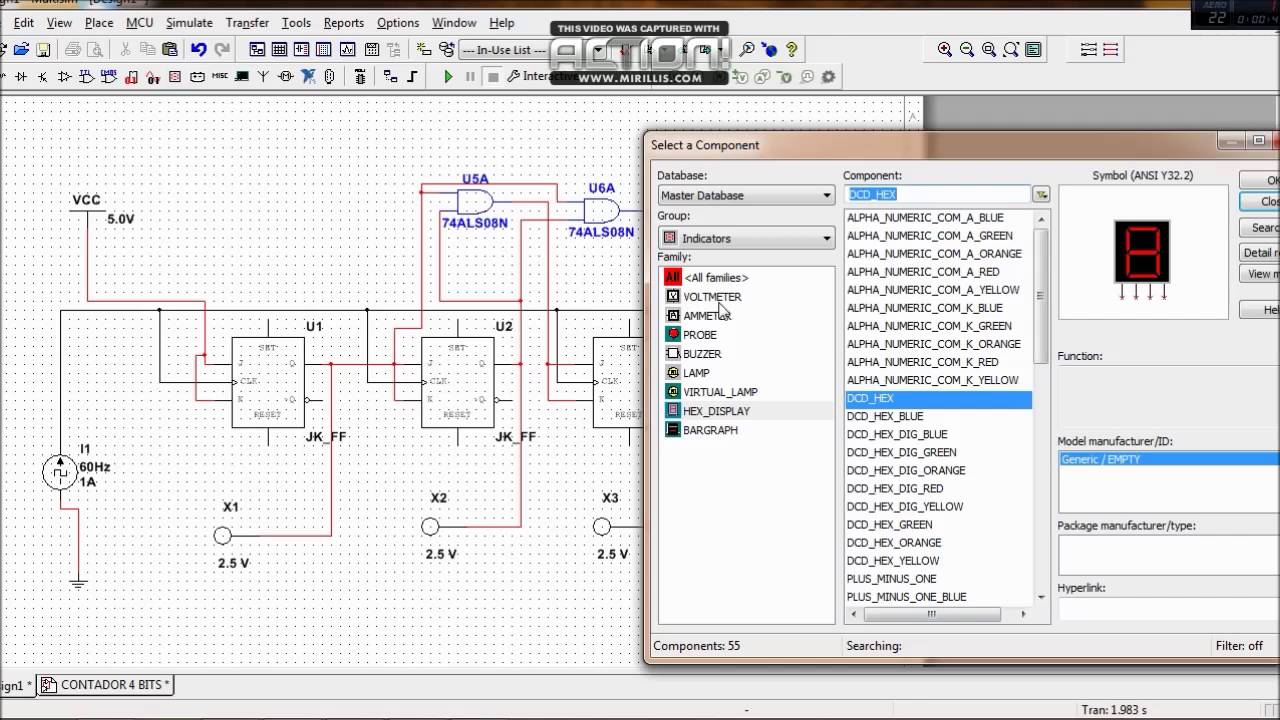Select the BUZZER family
The height and width of the screenshot is (720, 1280).
(702, 353)
